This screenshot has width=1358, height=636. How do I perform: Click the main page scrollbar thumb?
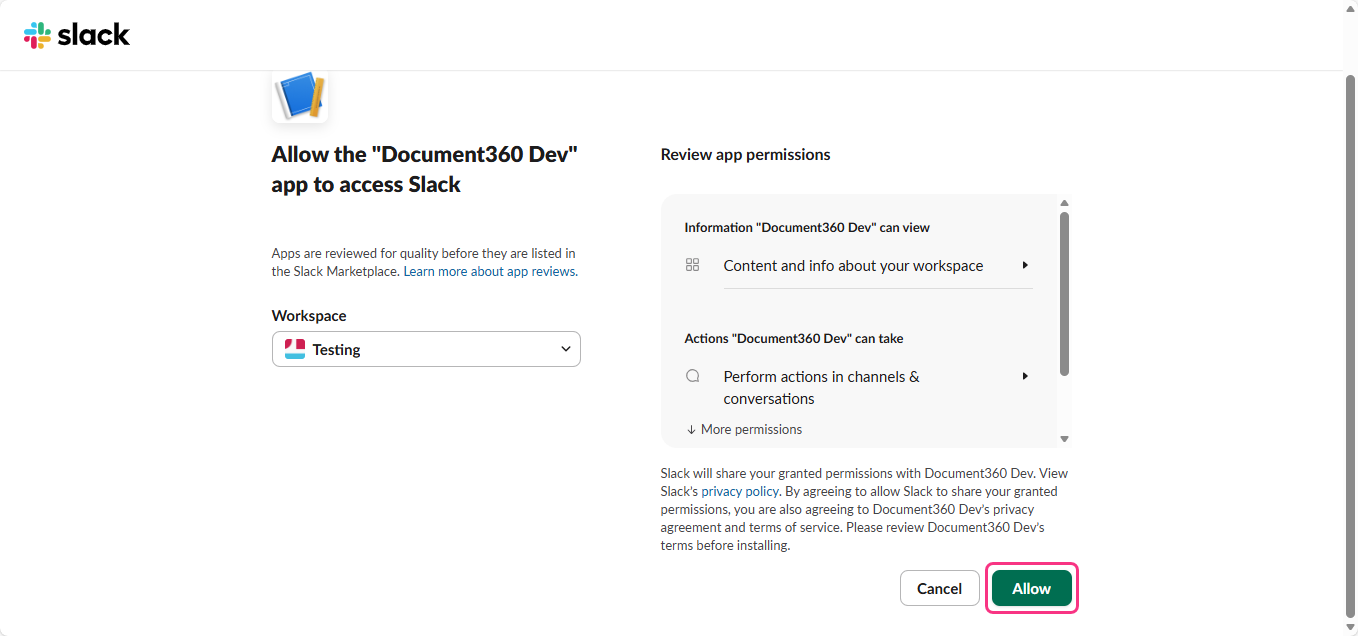(x=1350, y=340)
